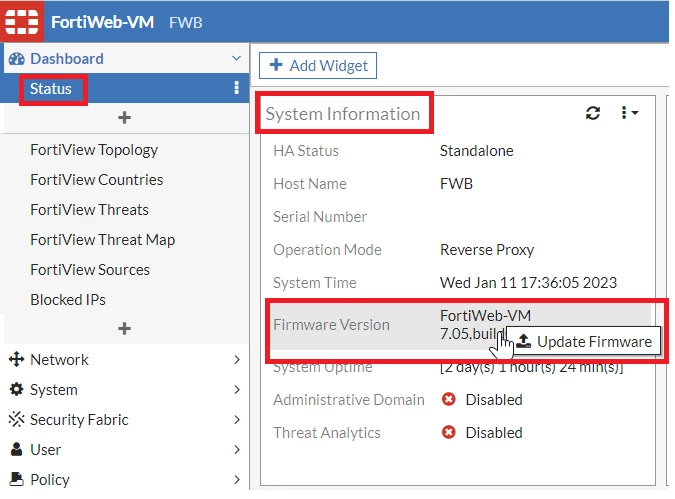Expand the Policy menu chevron
Screen dimensions: 675x499
(x=237, y=480)
